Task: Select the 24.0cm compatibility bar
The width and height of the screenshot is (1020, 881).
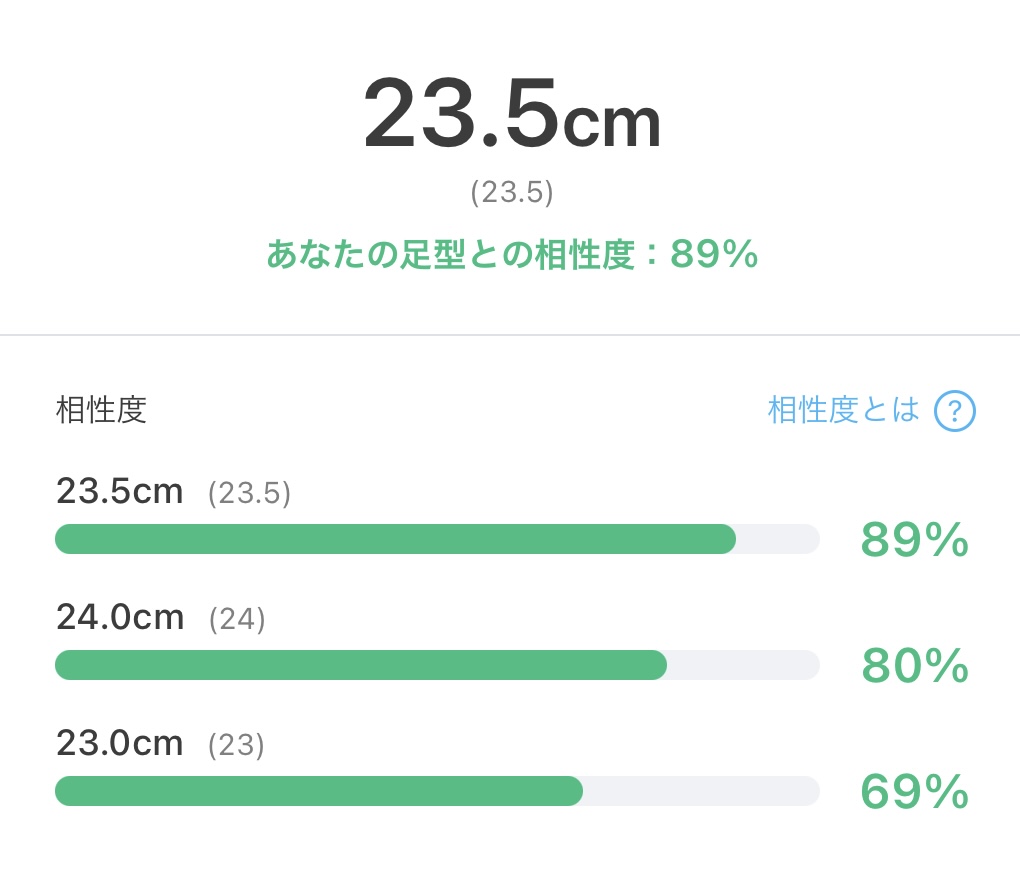Action: pyautogui.click(x=437, y=665)
